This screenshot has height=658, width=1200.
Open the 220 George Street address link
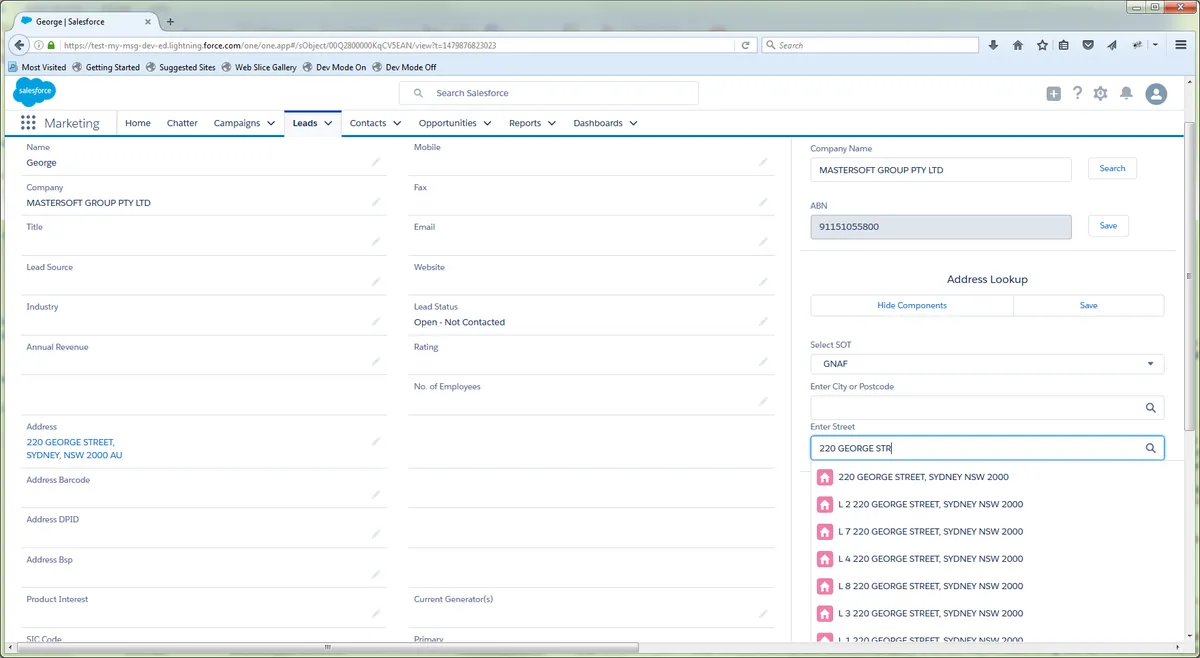tap(75, 448)
